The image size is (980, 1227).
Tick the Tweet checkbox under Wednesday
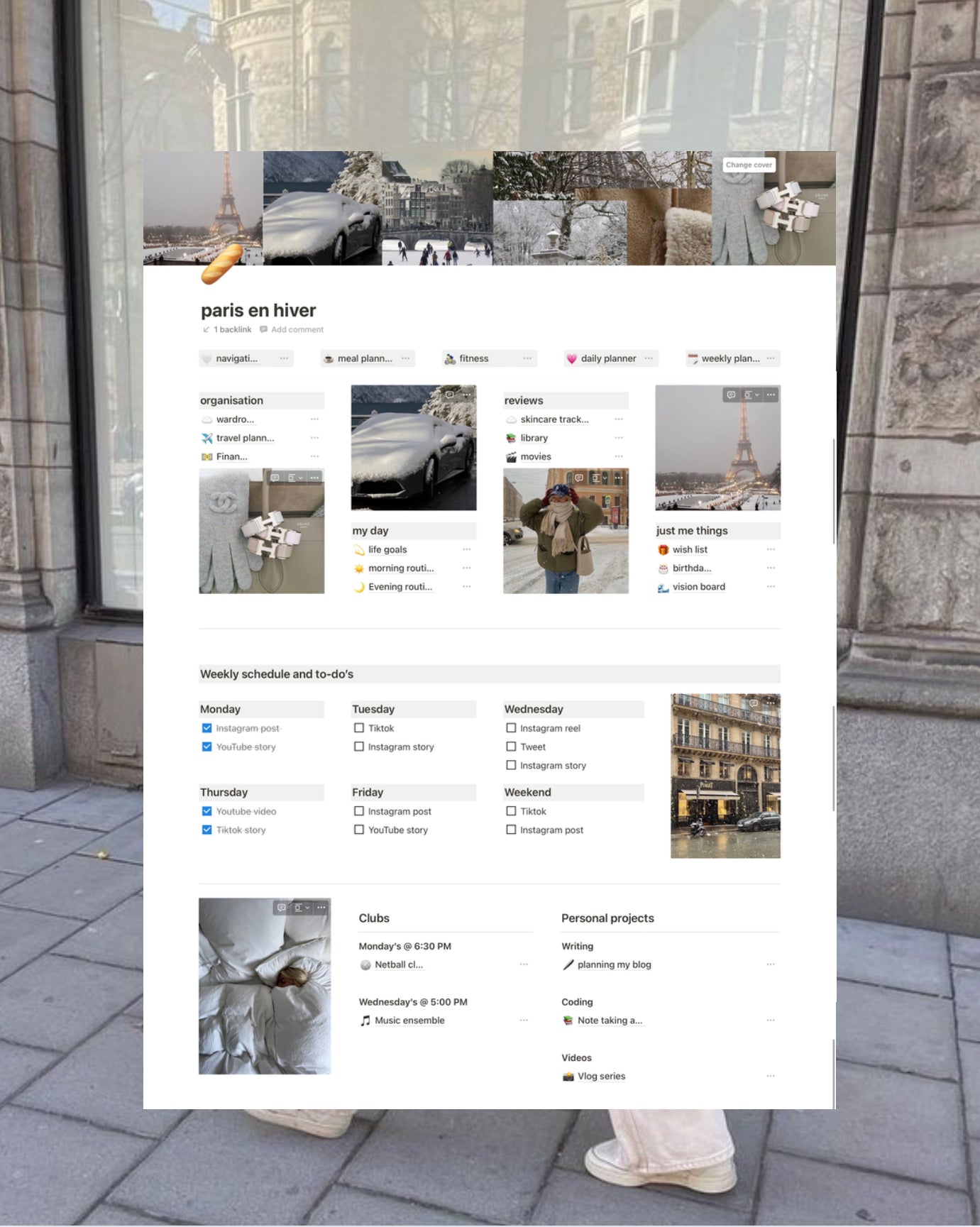coord(511,747)
